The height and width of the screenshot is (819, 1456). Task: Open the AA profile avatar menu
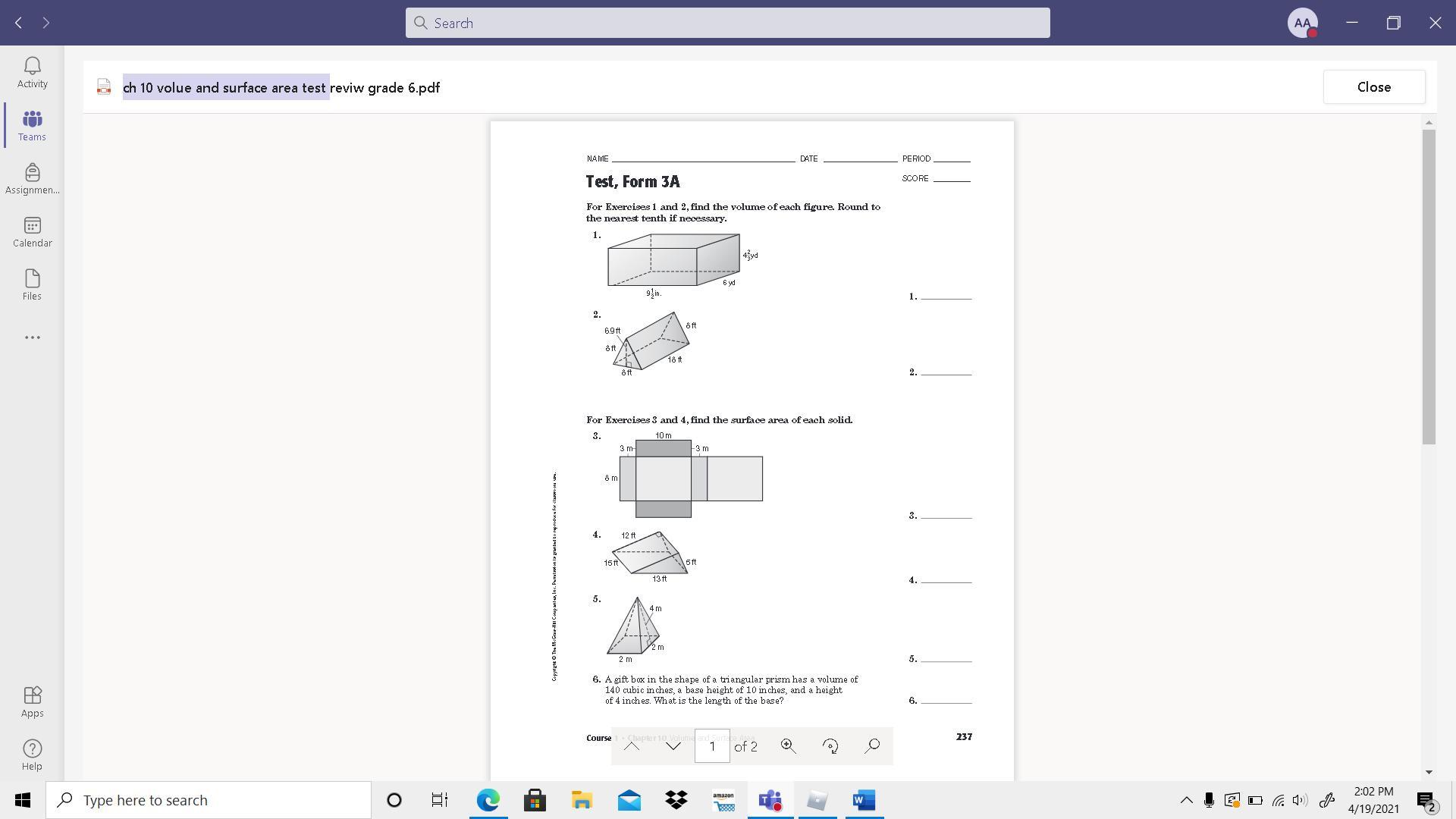click(1302, 23)
